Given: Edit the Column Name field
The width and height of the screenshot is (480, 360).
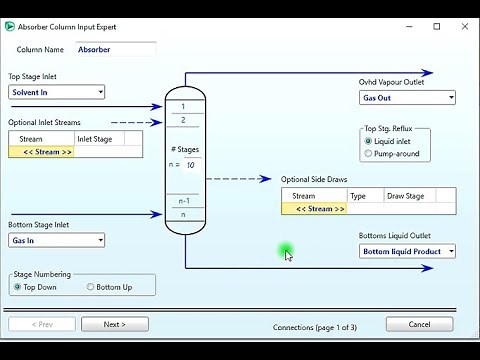Looking at the screenshot, I should pos(116,49).
